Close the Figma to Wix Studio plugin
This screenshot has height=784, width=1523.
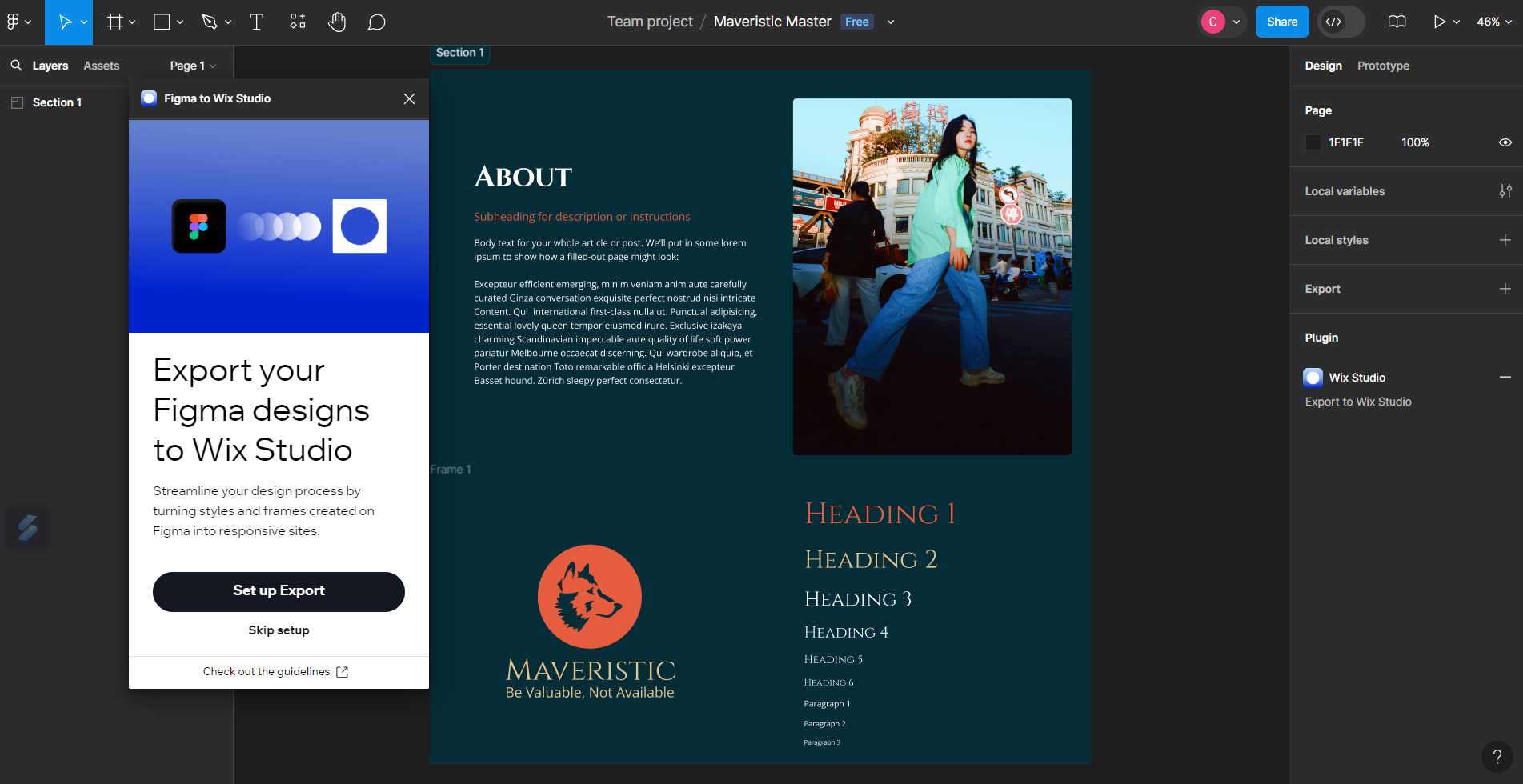(x=409, y=98)
